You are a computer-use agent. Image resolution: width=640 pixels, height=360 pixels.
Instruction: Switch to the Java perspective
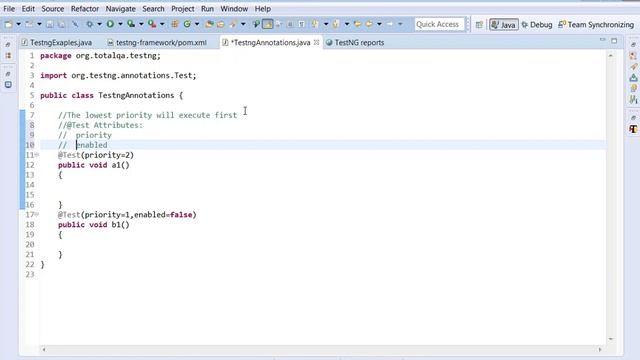coord(504,25)
